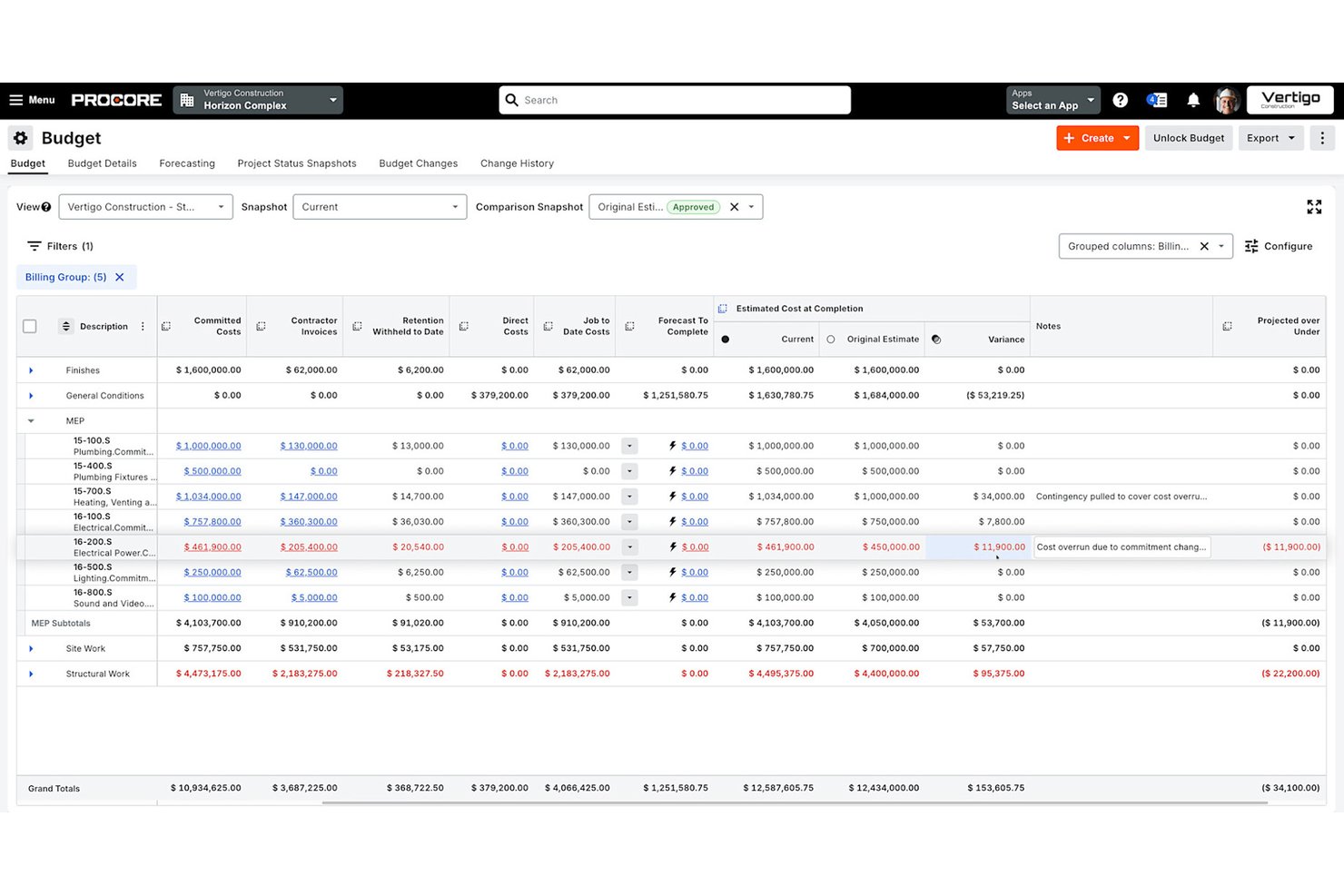
Task: Open the user profile avatar
Action: tap(1227, 100)
